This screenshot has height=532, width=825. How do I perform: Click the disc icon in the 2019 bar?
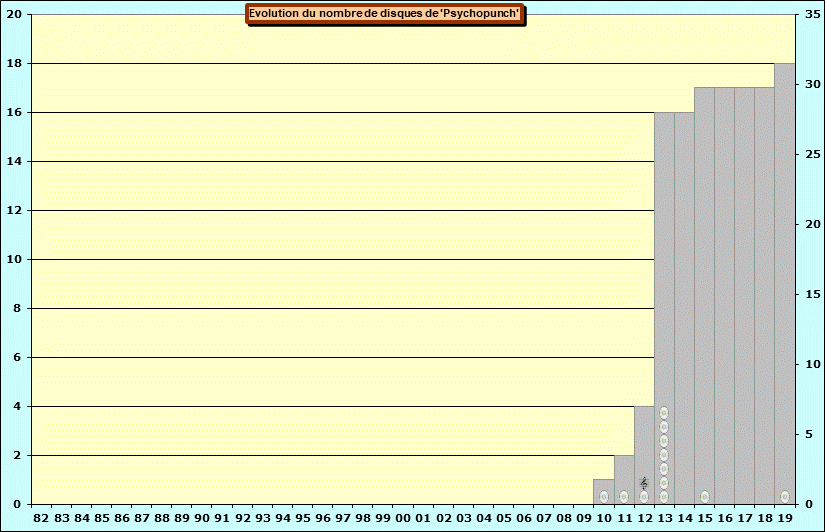point(784,496)
